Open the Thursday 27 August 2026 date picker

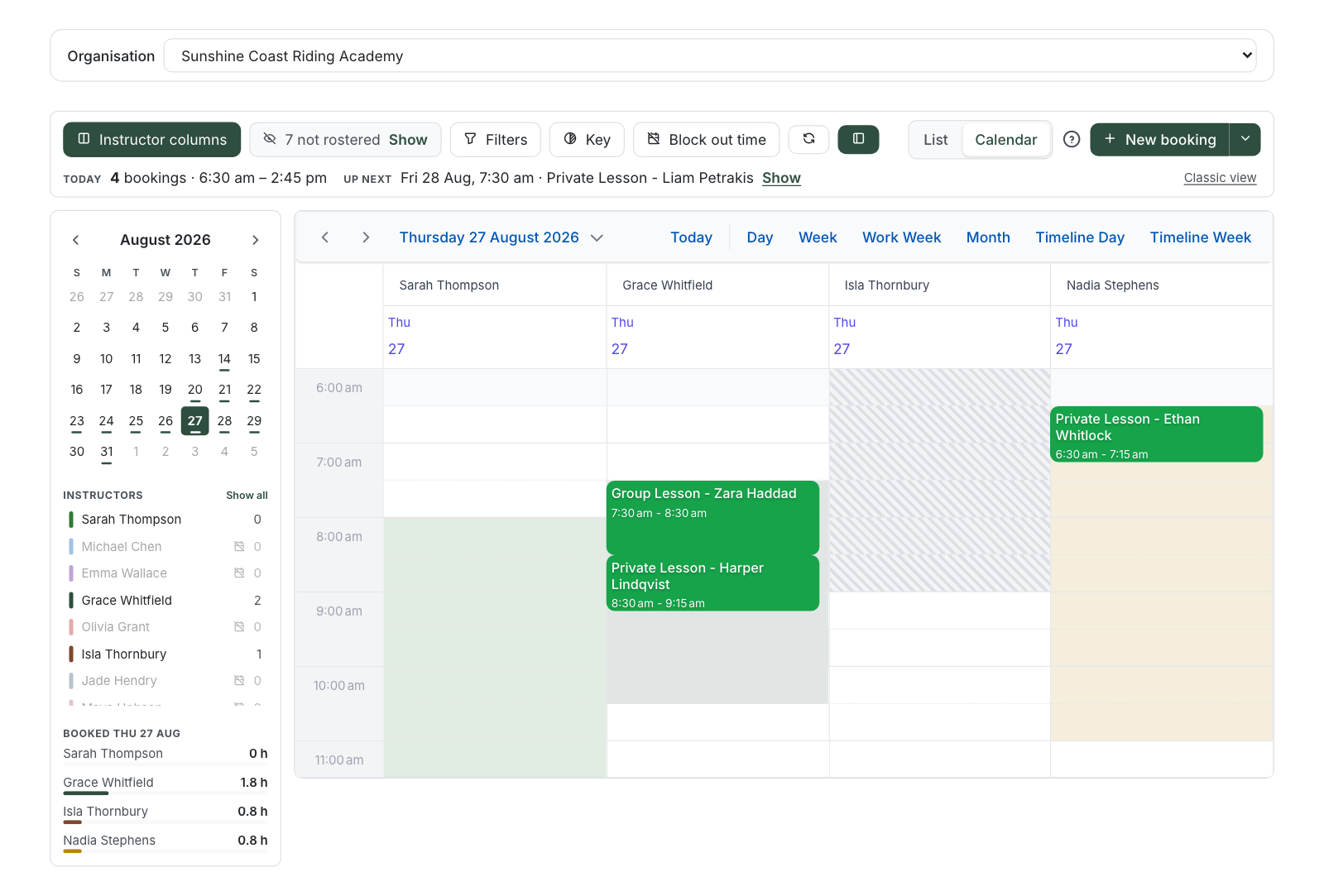pyautogui.click(x=501, y=237)
